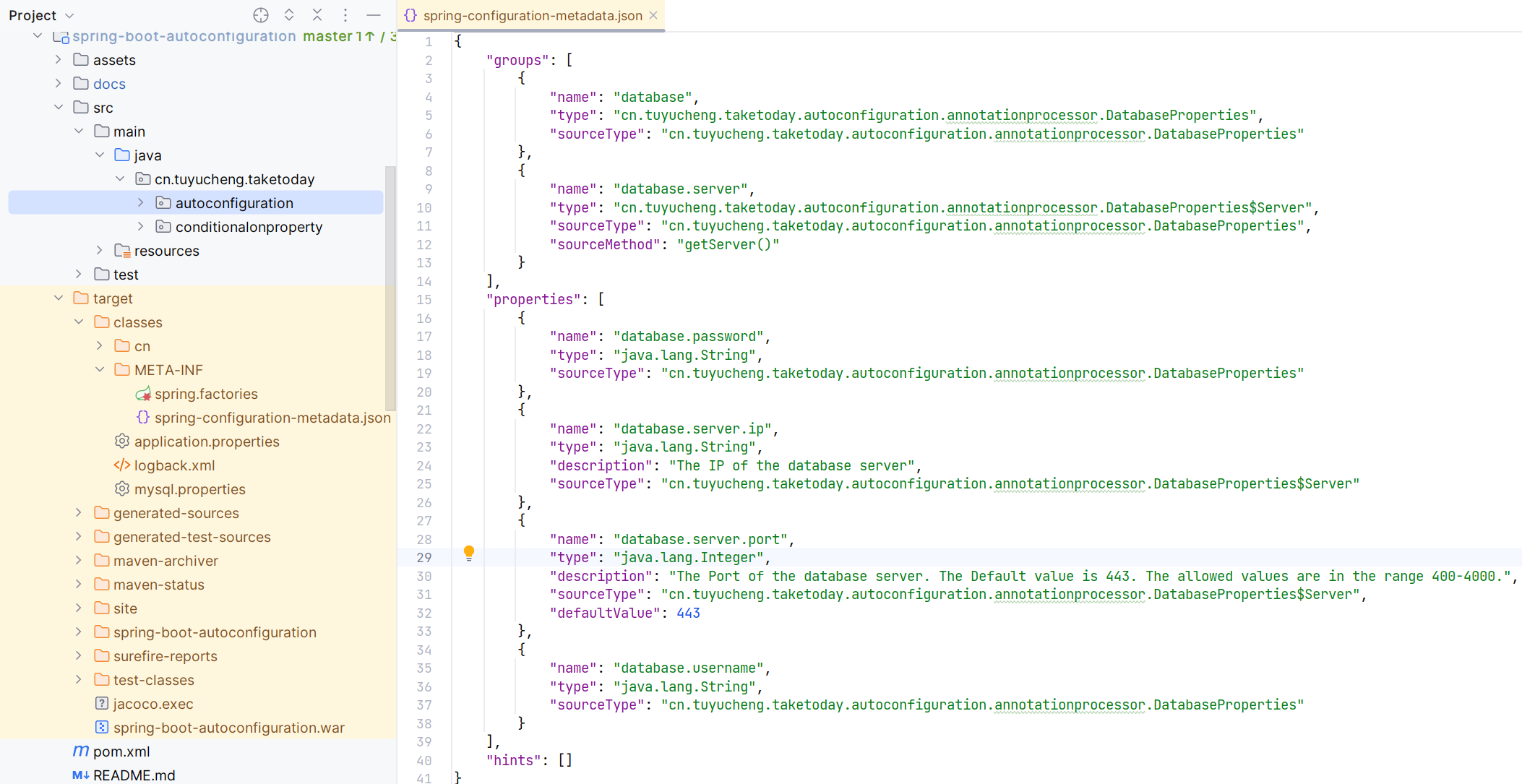This screenshot has width=1522, height=784.
Task: Click the "hints" key on line 40
Action: 514,761
